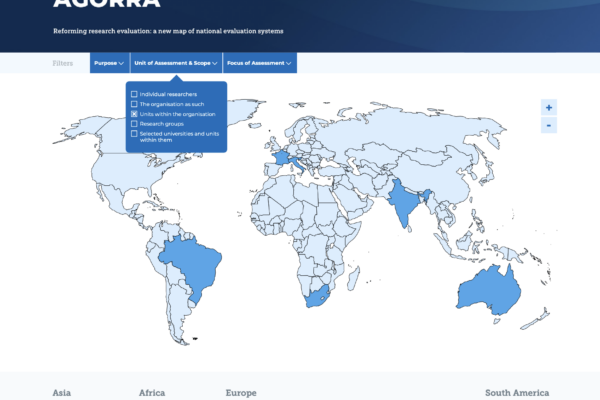Image resolution: width=600 pixels, height=400 pixels.
Task: Jump to the Asia section heading
Action: tap(61, 393)
